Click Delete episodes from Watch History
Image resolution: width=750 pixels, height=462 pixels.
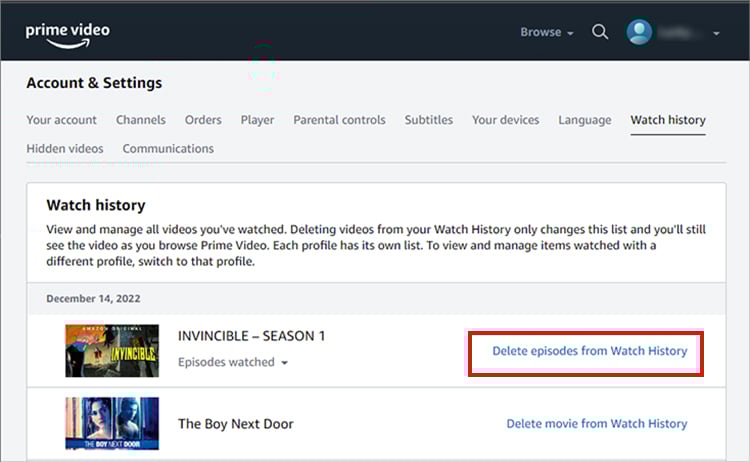590,351
